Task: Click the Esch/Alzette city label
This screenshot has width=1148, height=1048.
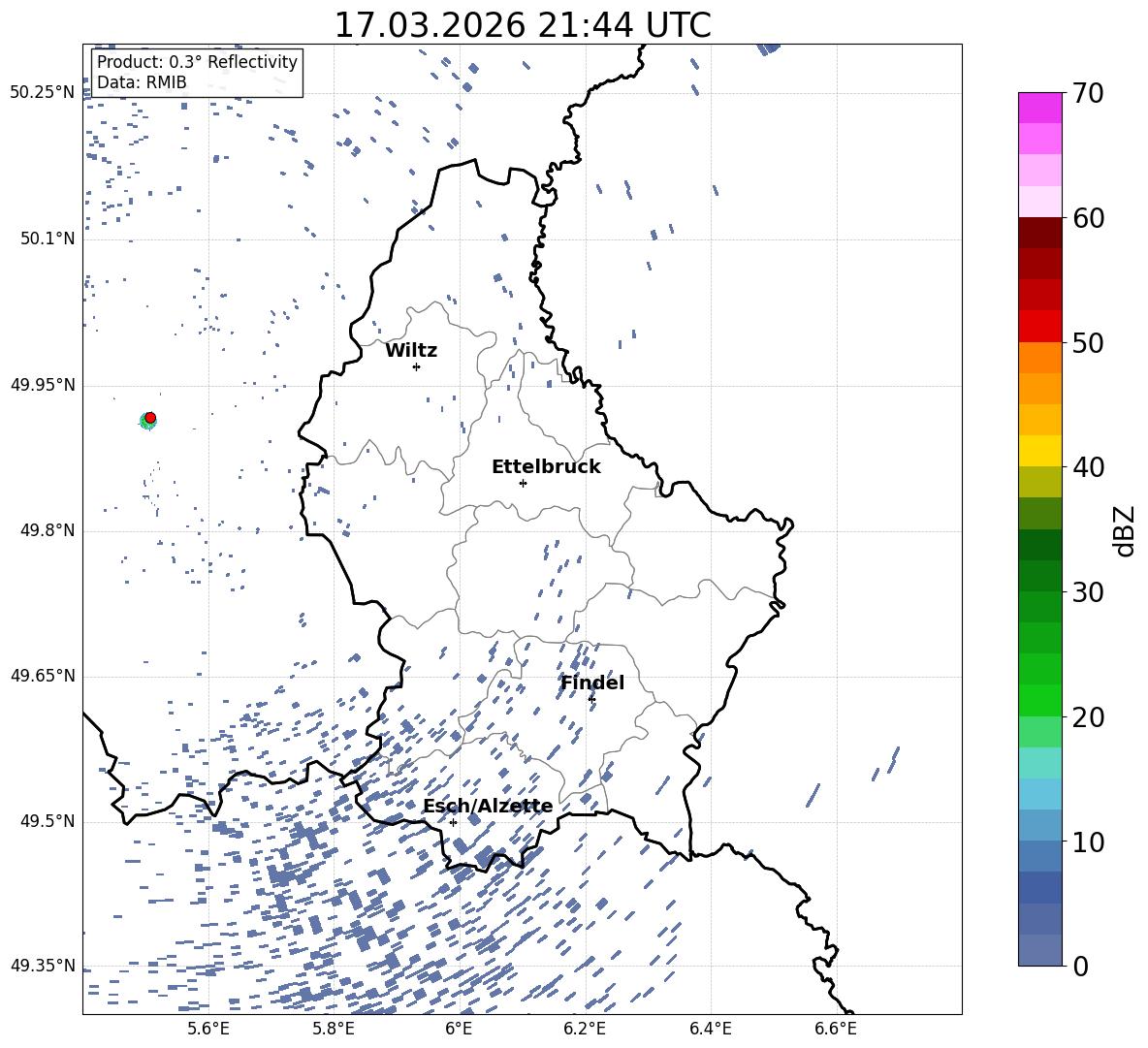Action: [x=488, y=806]
